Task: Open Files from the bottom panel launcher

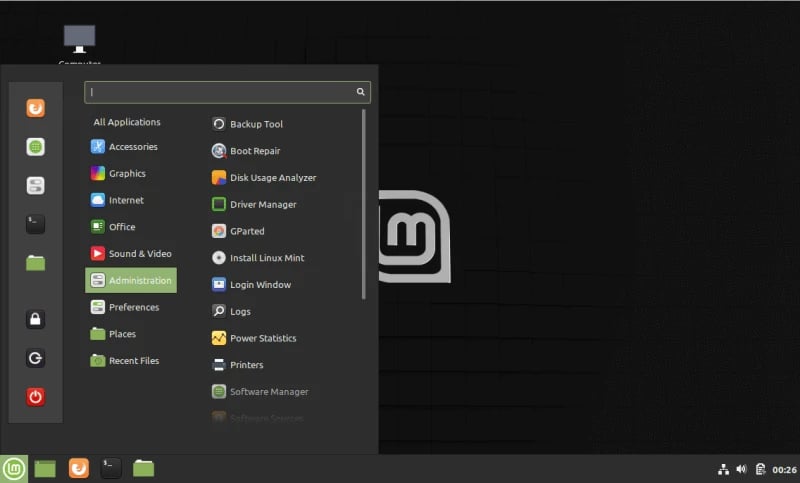Action: point(143,468)
